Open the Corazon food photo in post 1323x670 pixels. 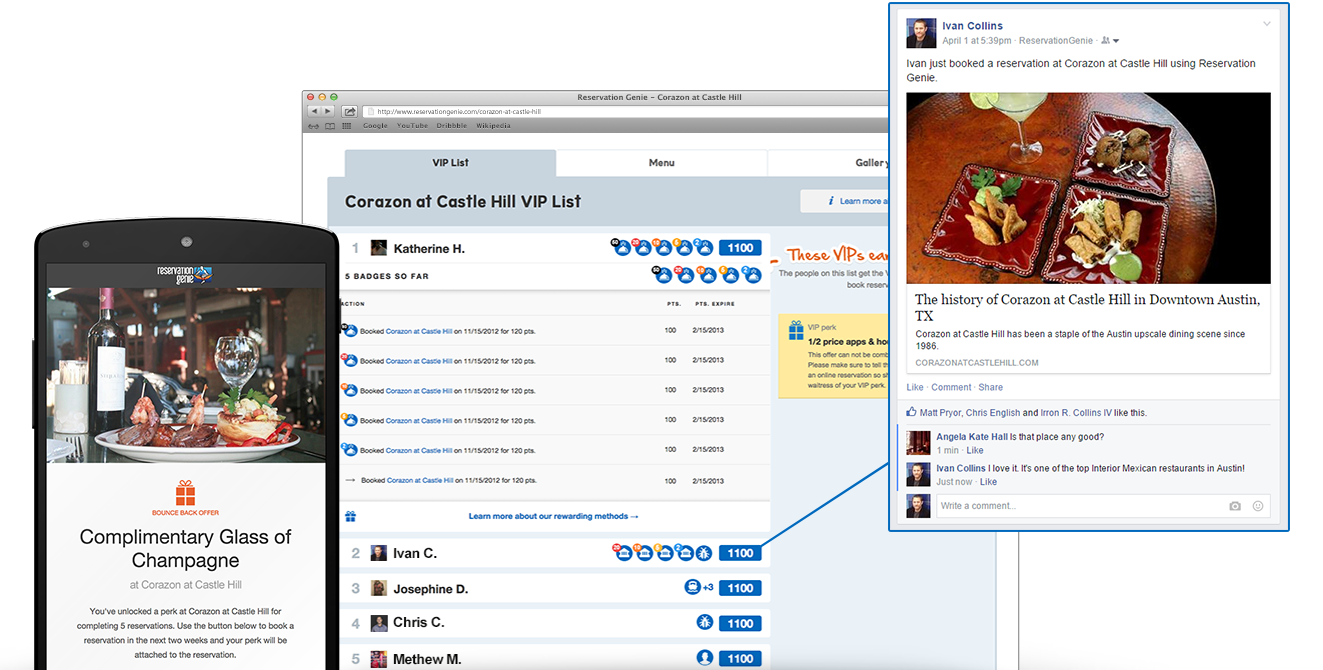coord(1088,188)
